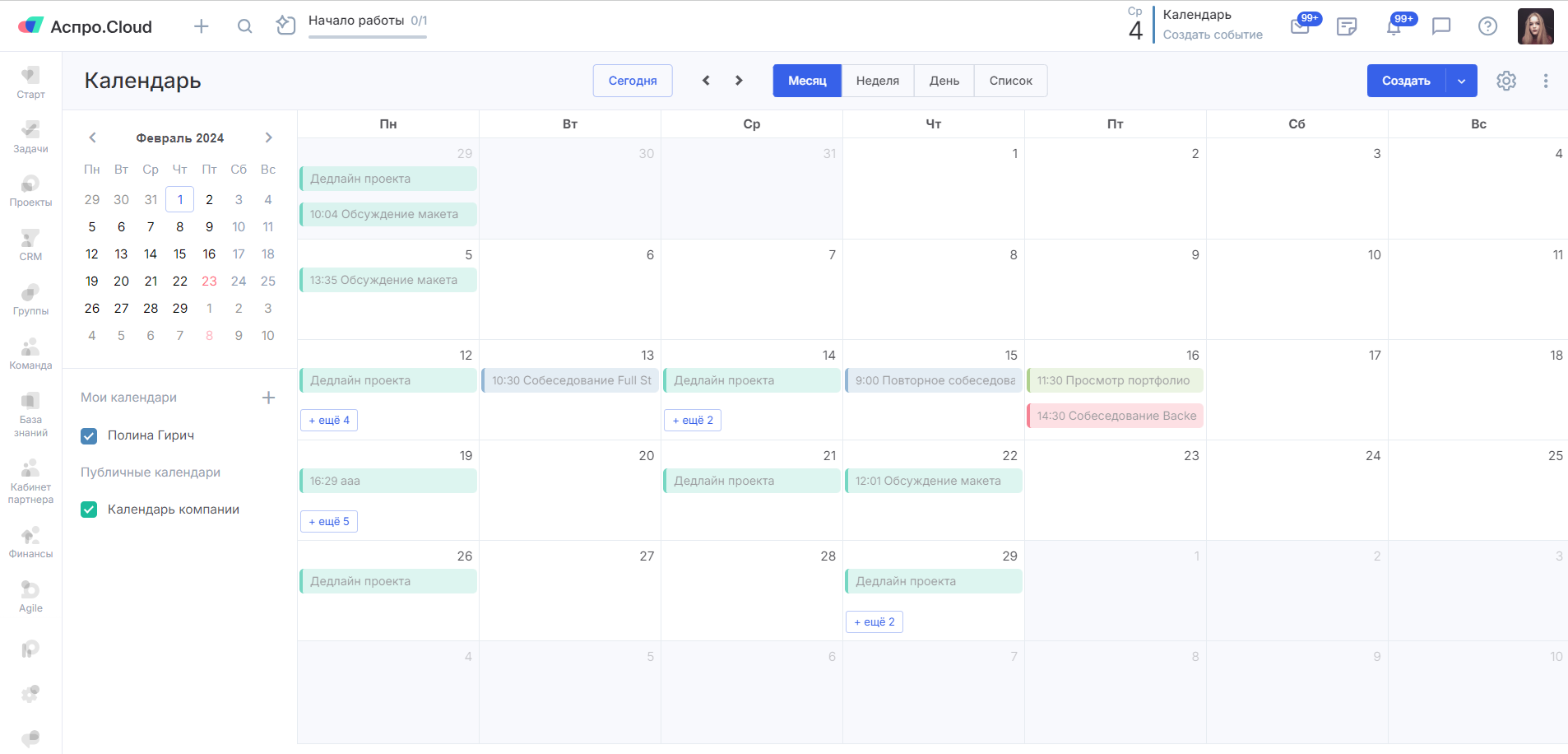This screenshot has height=754, width=1568.
Task: Open notifications bell icon
Action: (1394, 26)
